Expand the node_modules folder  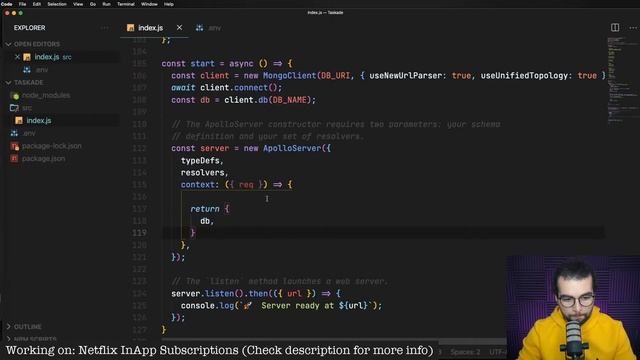(46, 95)
